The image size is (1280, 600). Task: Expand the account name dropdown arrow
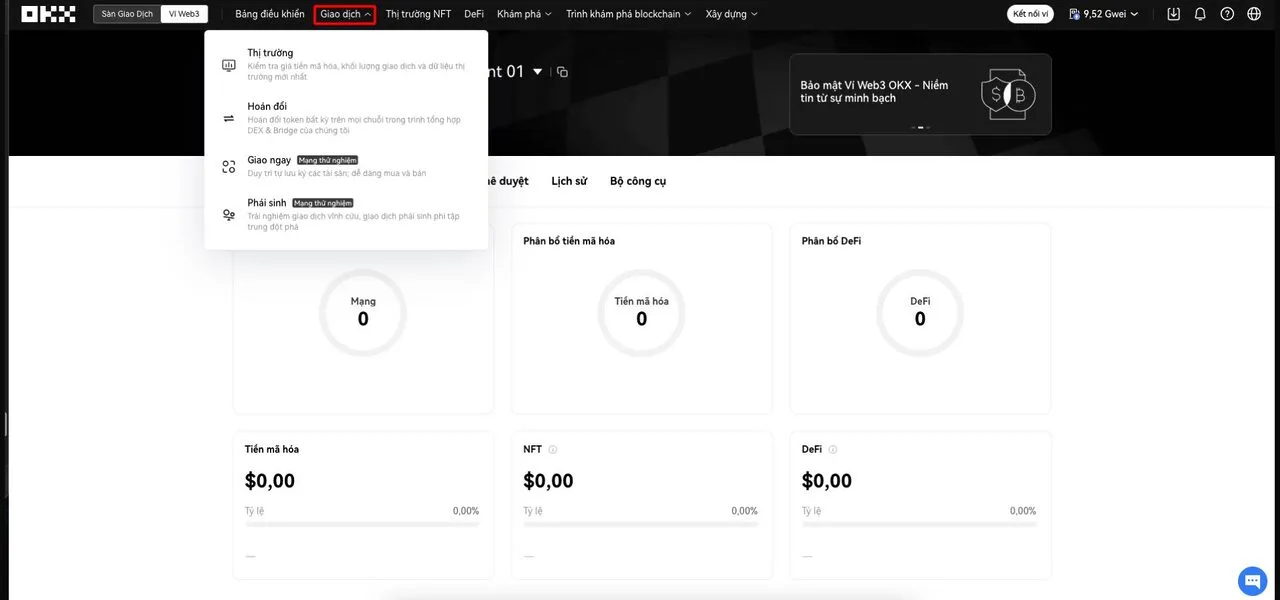click(x=538, y=72)
